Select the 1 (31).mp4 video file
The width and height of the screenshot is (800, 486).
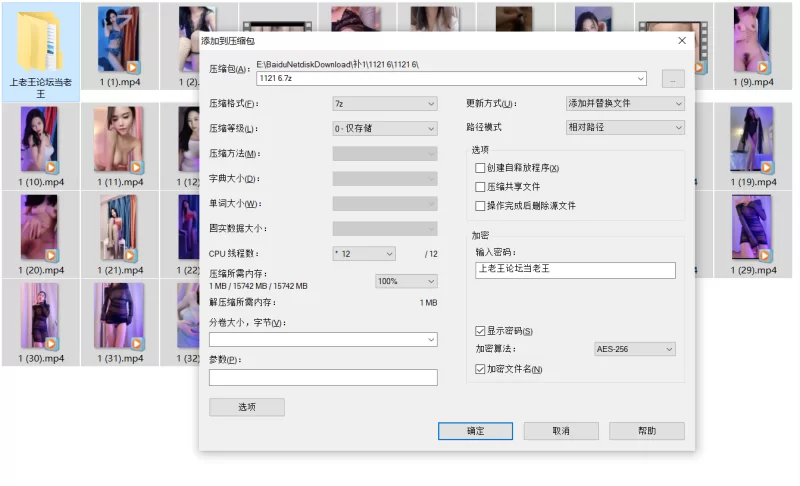[120, 323]
